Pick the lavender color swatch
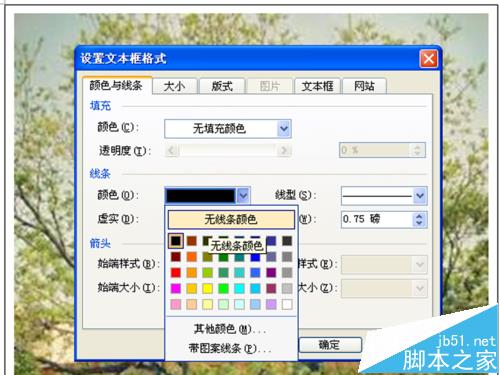The height and width of the screenshot is (375, 500). (271, 304)
